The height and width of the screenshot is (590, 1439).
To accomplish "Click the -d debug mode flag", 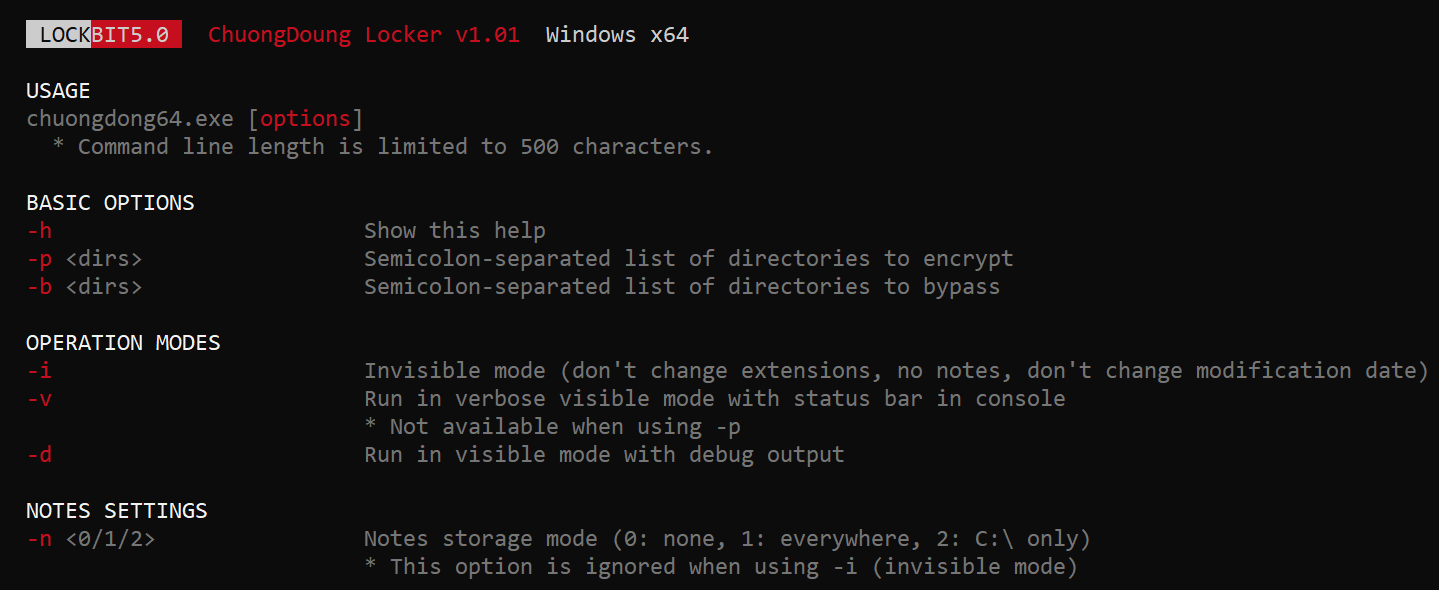I will [39, 455].
